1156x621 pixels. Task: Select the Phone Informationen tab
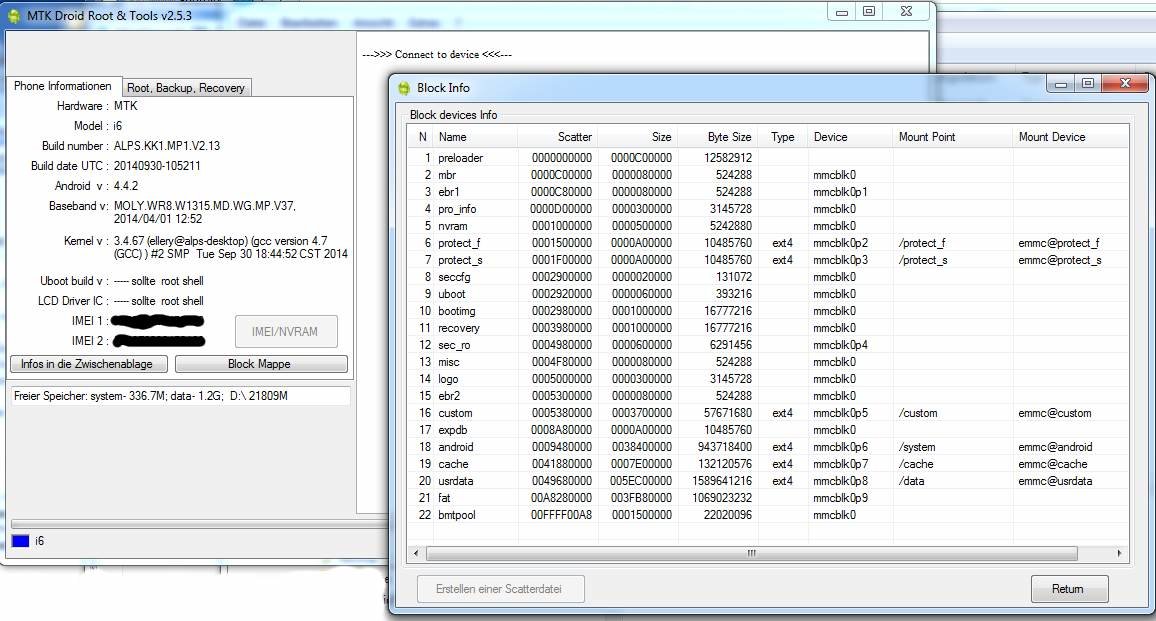click(63, 86)
